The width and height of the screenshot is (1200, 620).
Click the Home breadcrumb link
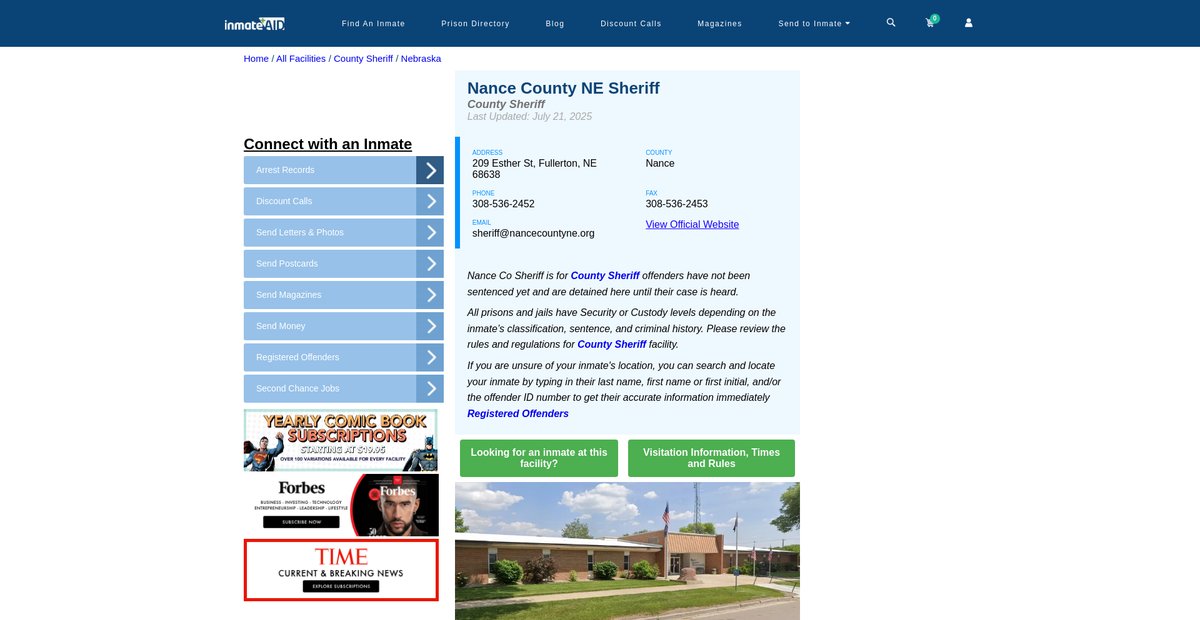click(x=256, y=59)
